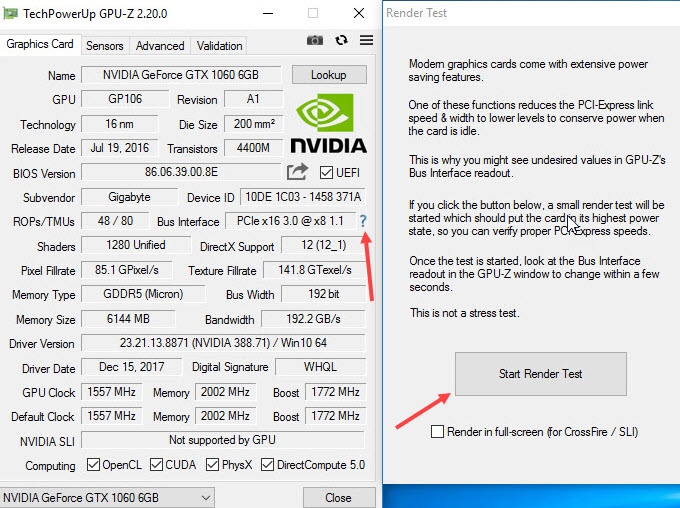Click the Driver Date field Dec 15, 2017
Image resolution: width=680 pixels, height=508 pixels.
point(131,367)
